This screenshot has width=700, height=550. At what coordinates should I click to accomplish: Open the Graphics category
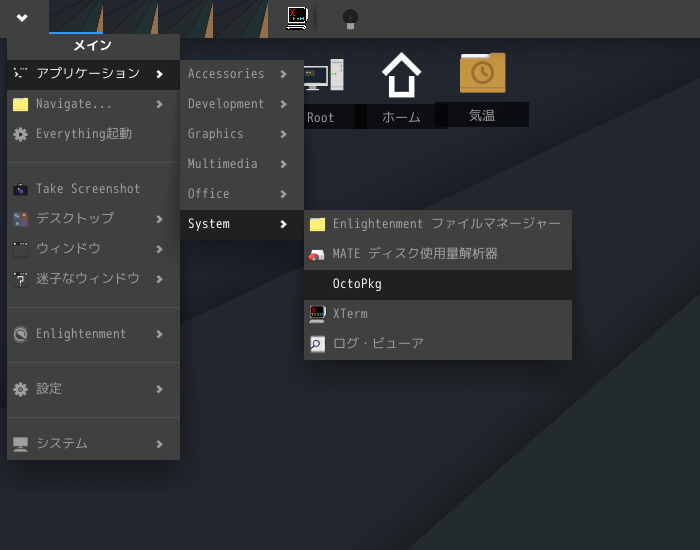(x=242, y=134)
